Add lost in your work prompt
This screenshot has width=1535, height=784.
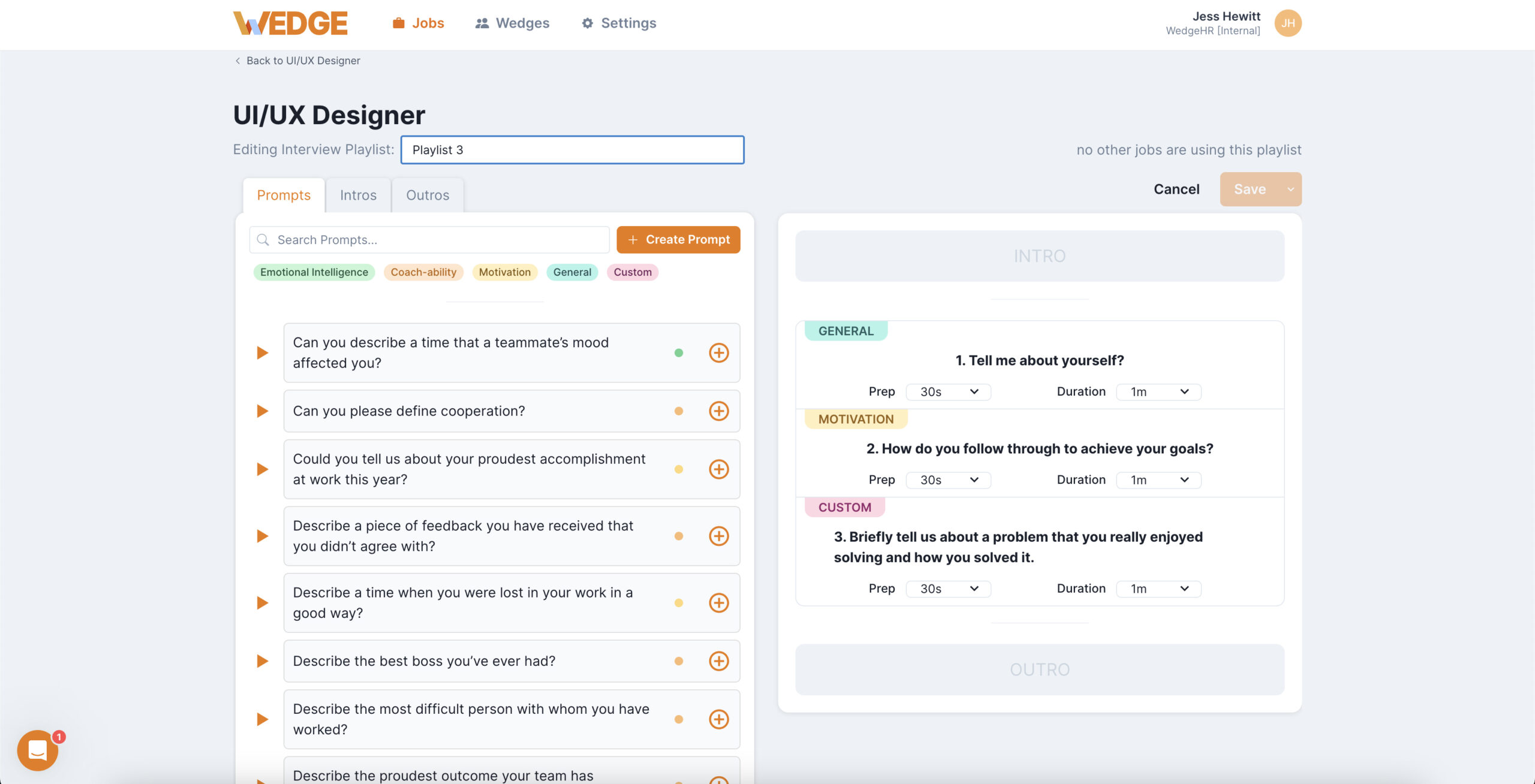[719, 603]
